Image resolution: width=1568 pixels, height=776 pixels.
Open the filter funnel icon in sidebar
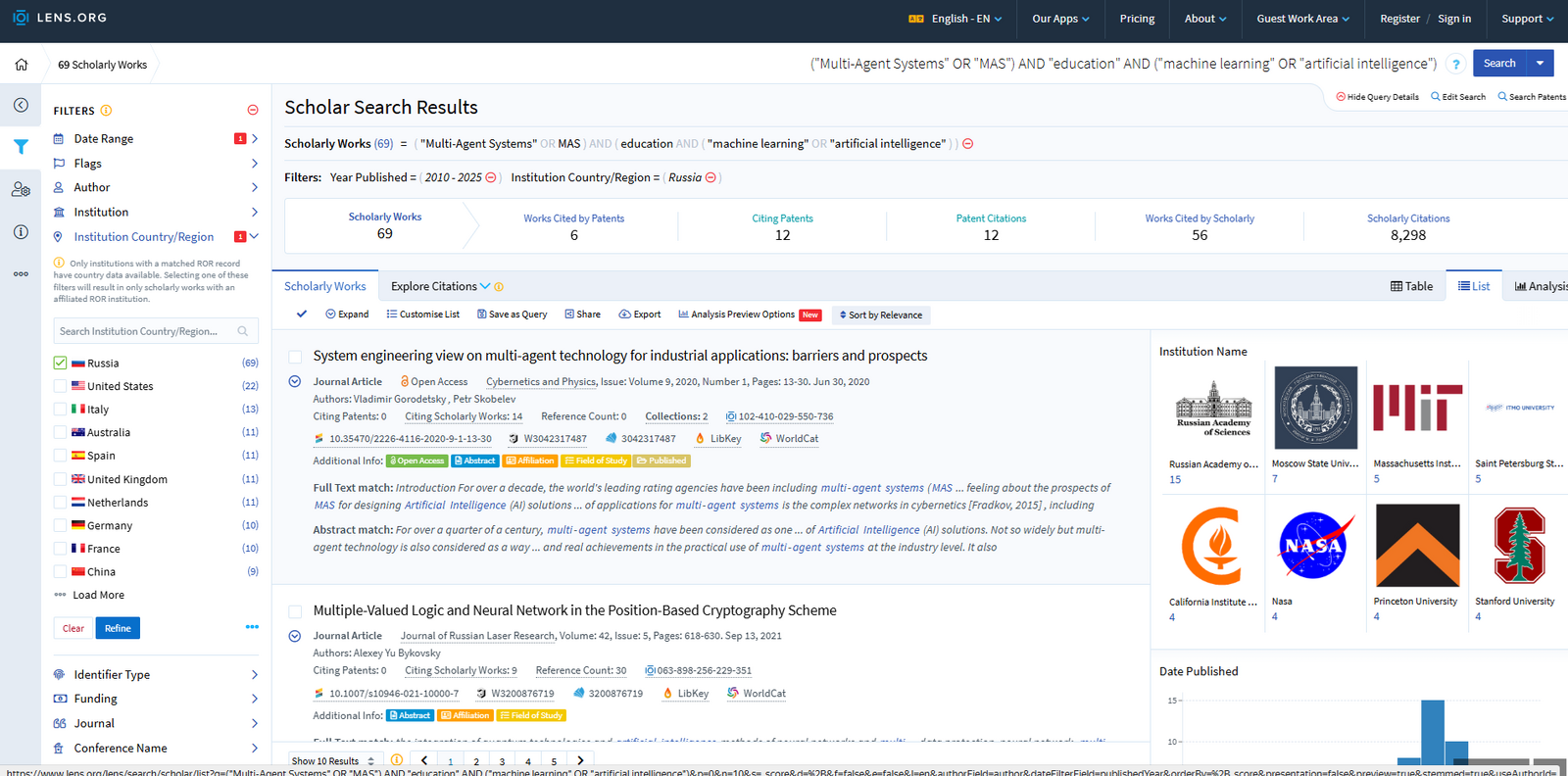coord(21,147)
